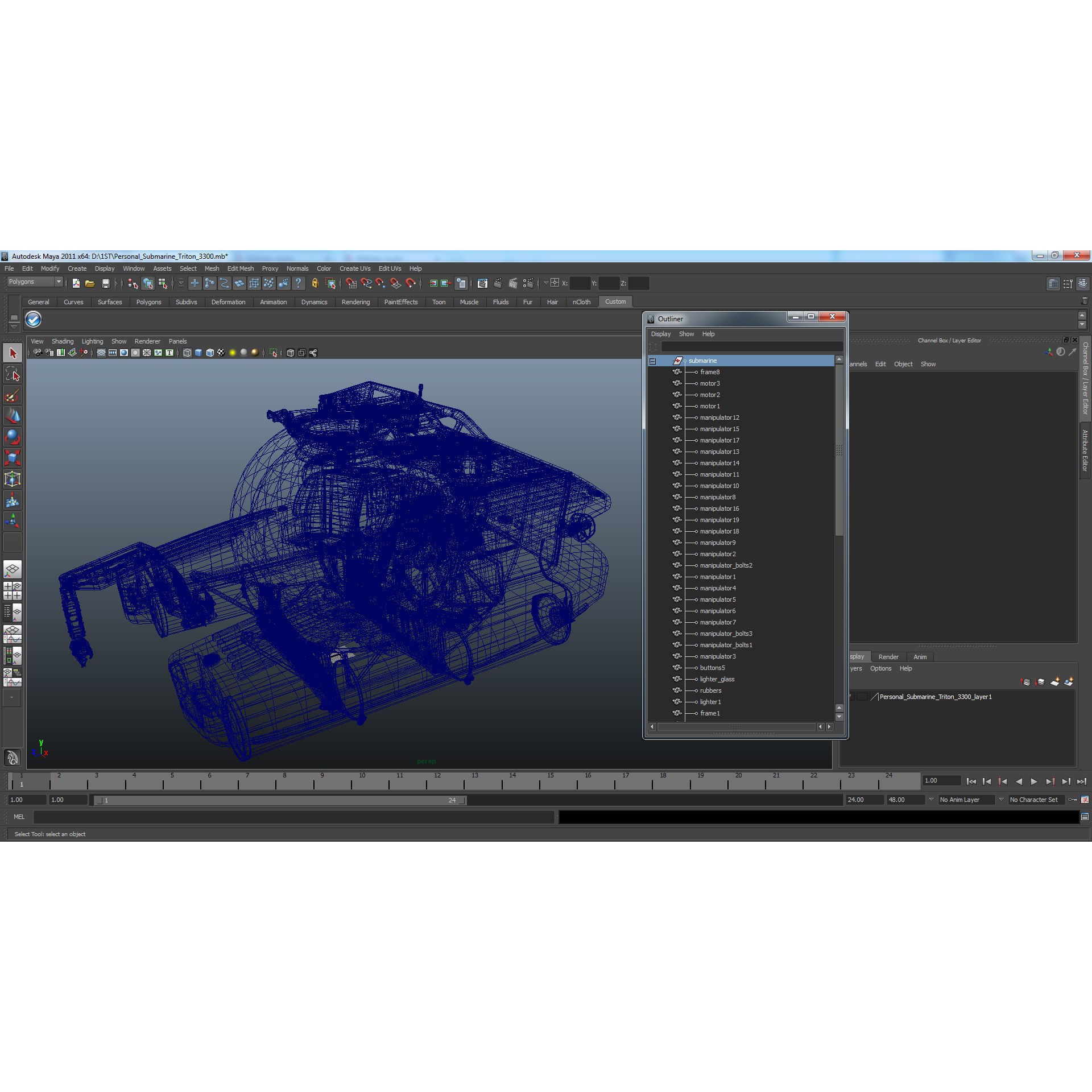
Task: Open the No Anim Layer dropdown
Action: 967,800
